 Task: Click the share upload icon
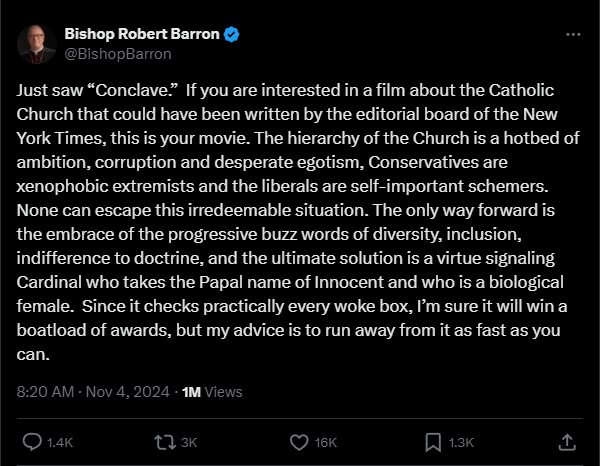tap(565, 441)
